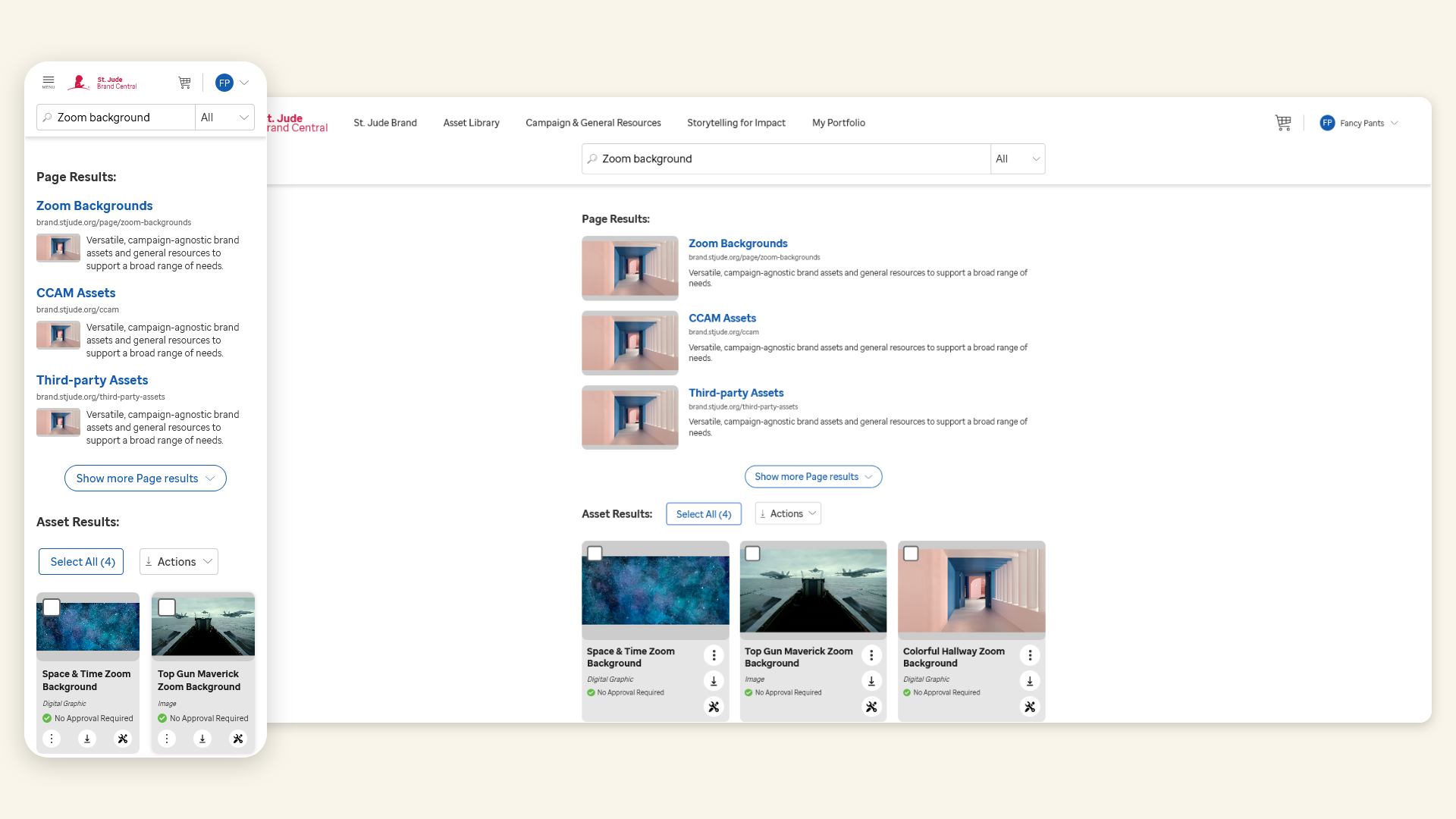Viewport: 1456px width, 819px height.
Task: Tick the mobile Top Gun Maverick checkbox
Action: click(x=167, y=607)
